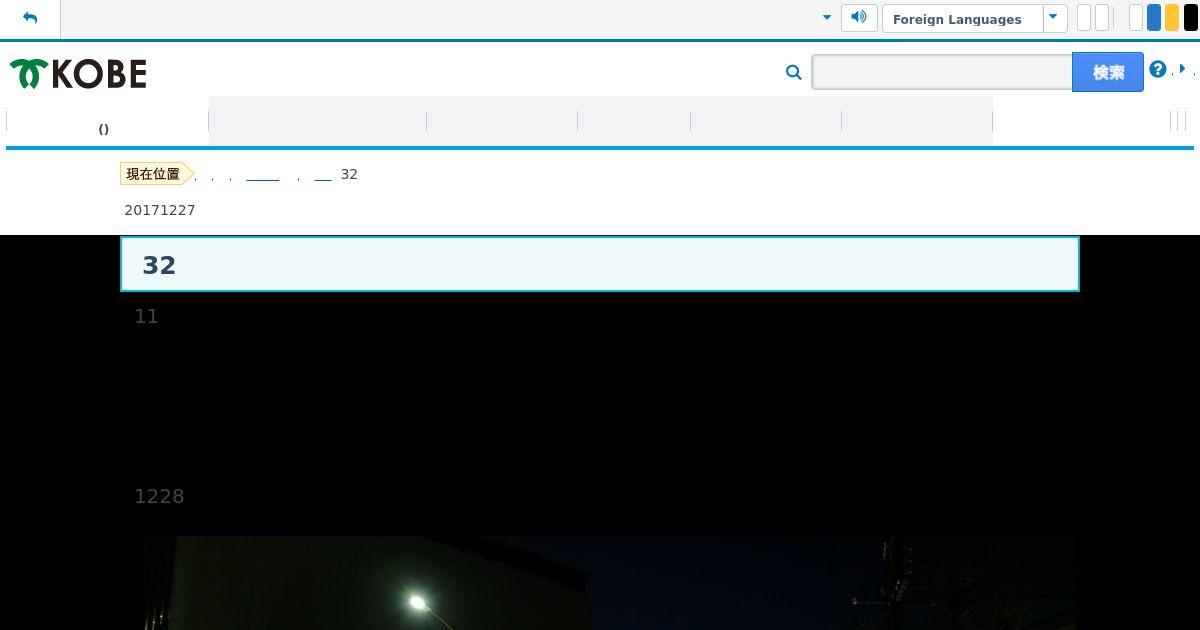
Task: Open the fourth navigation tab
Action: tap(634, 122)
